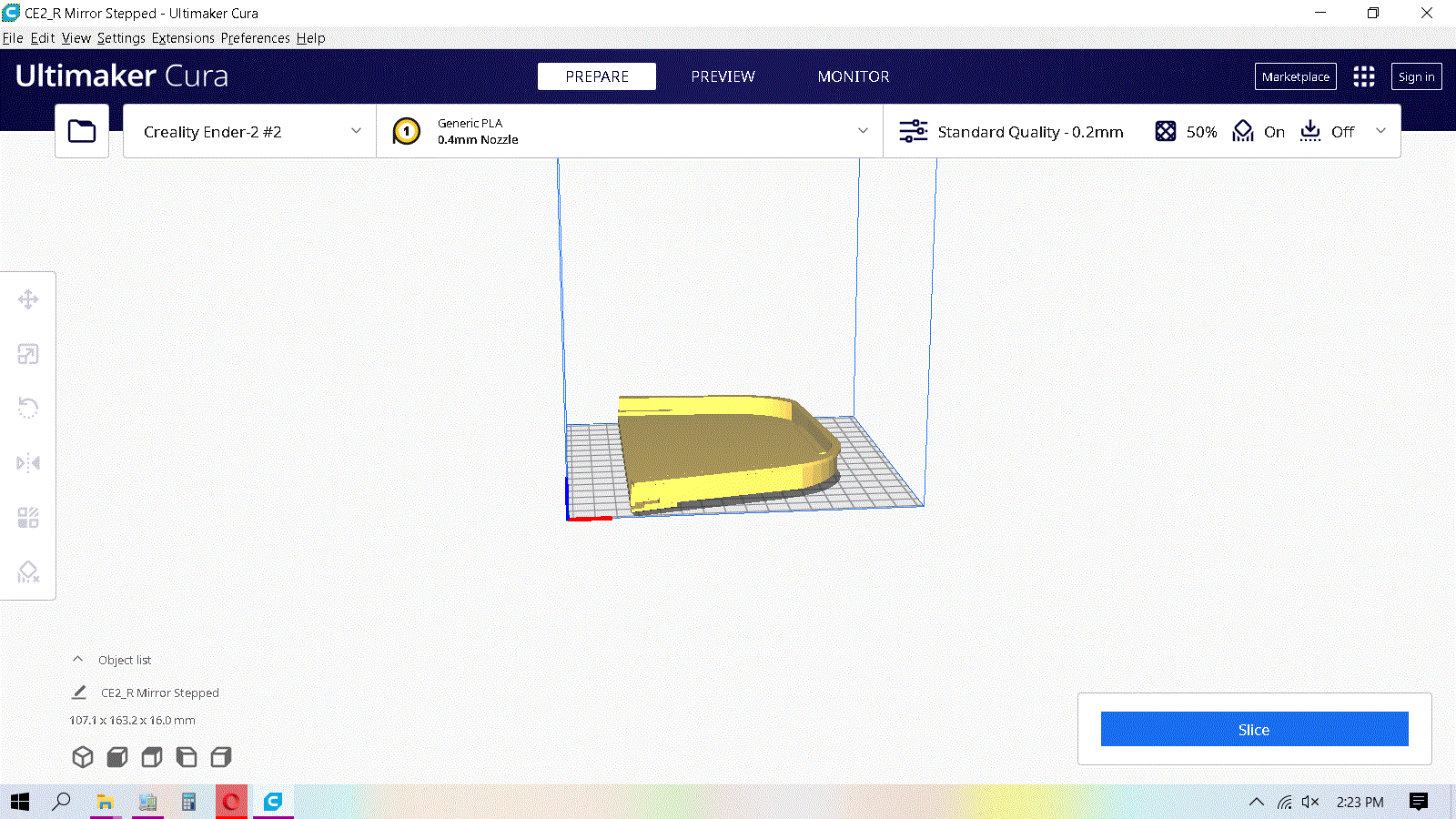Select CE2_R Mirror Stepped in object list
This screenshot has height=819, width=1456.
click(x=160, y=693)
